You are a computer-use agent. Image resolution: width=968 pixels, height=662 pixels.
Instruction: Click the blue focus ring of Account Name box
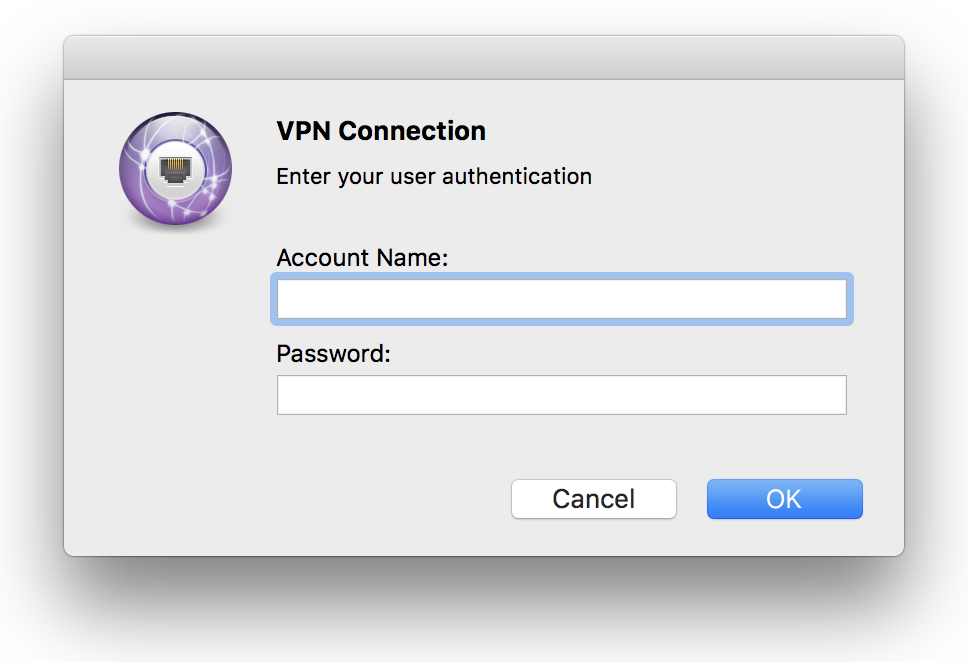coord(561,276)
